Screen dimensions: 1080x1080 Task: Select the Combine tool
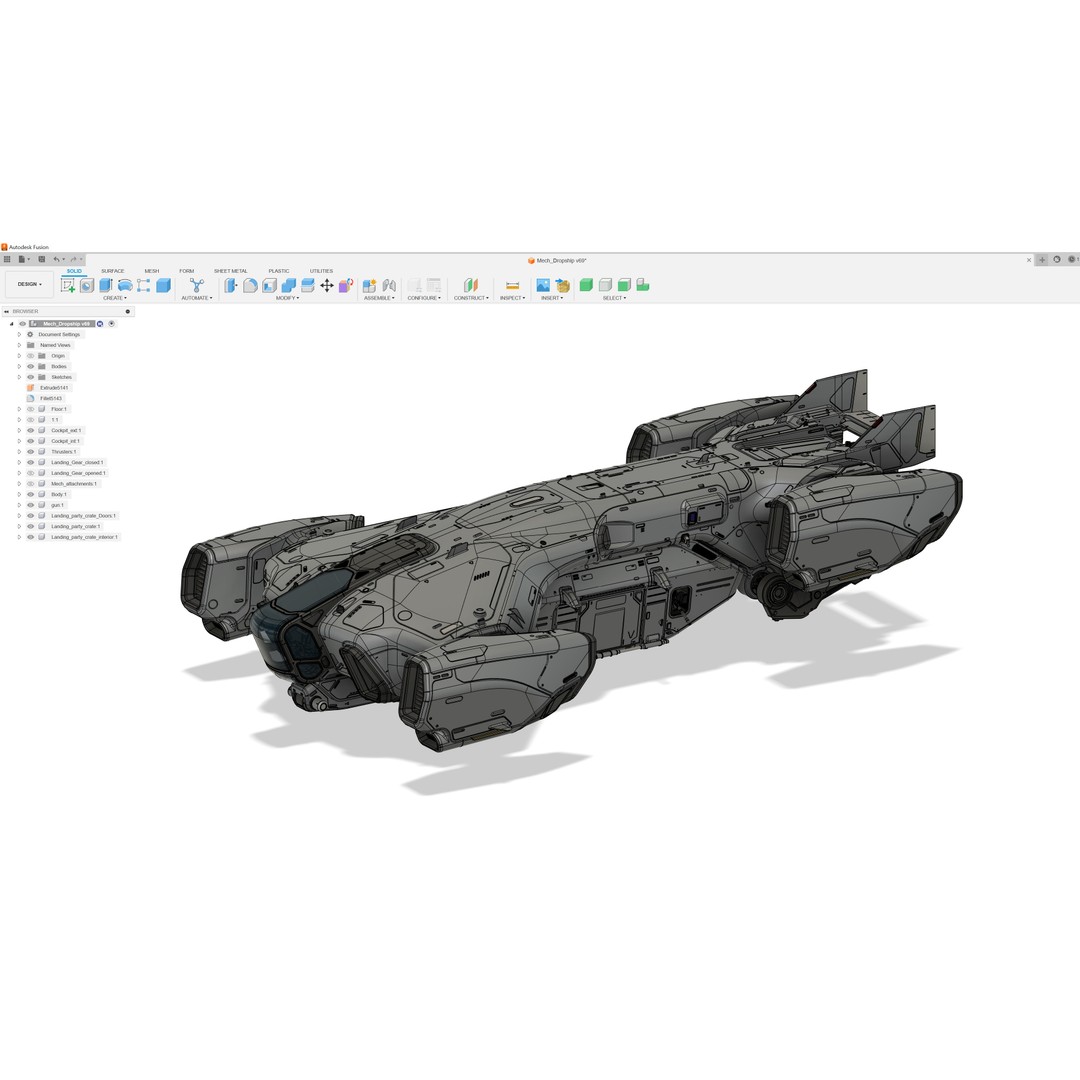click(x=289, y=285)
